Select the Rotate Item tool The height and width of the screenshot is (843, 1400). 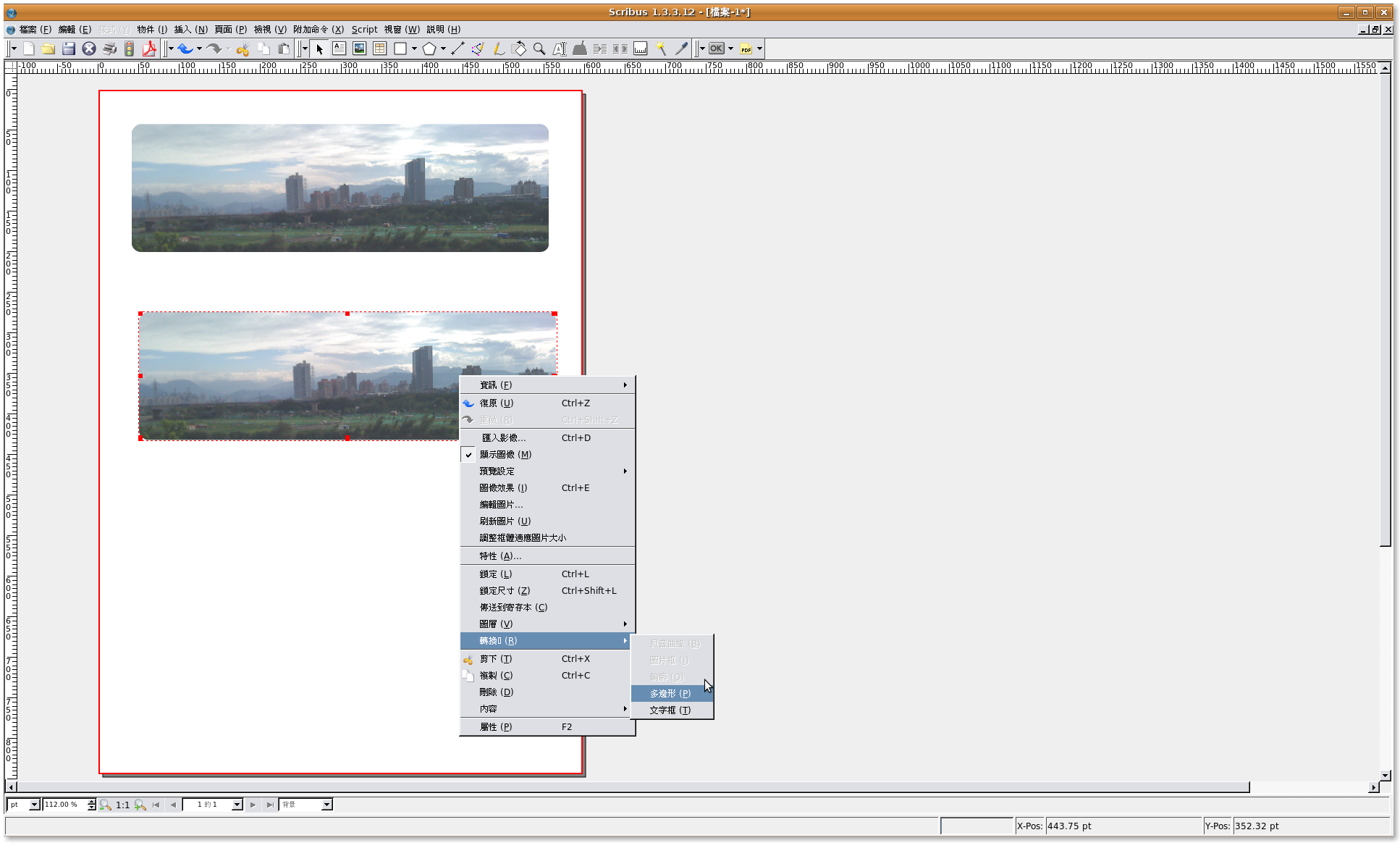(519, 49)
